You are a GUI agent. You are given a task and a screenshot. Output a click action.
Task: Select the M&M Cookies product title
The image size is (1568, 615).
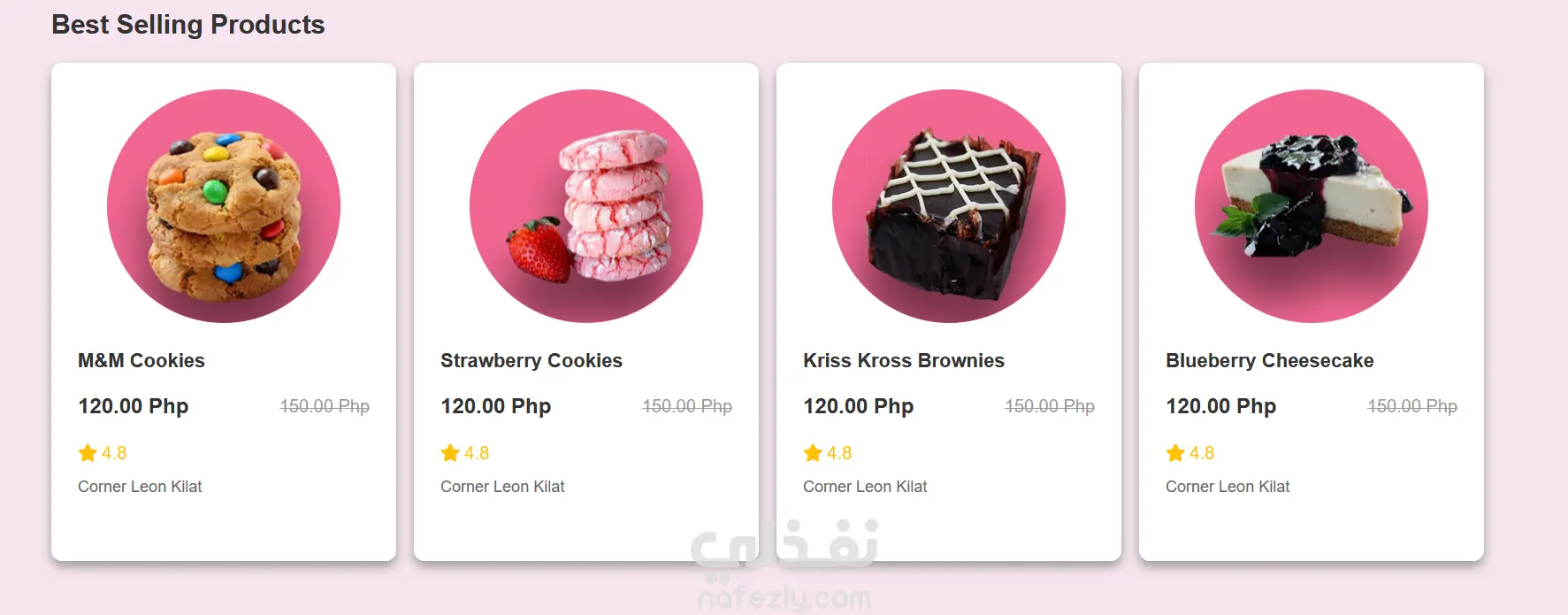[x=142, y=361]
